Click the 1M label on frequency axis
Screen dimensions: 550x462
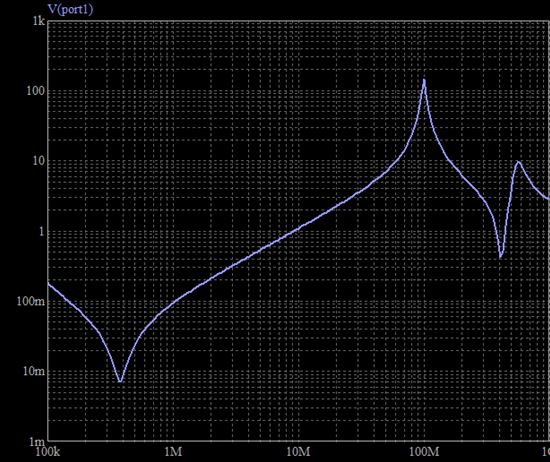point(173,452)
